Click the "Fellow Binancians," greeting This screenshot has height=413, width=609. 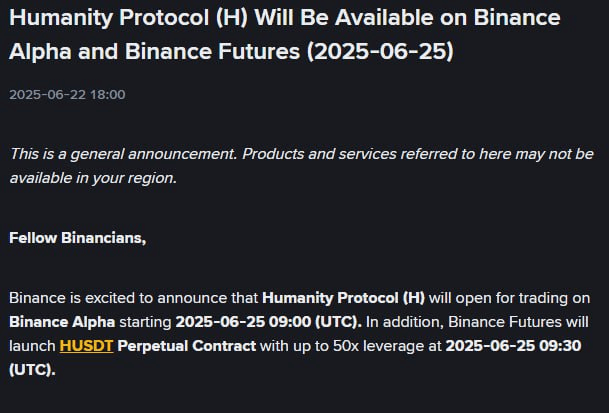(x=78, y=238)
